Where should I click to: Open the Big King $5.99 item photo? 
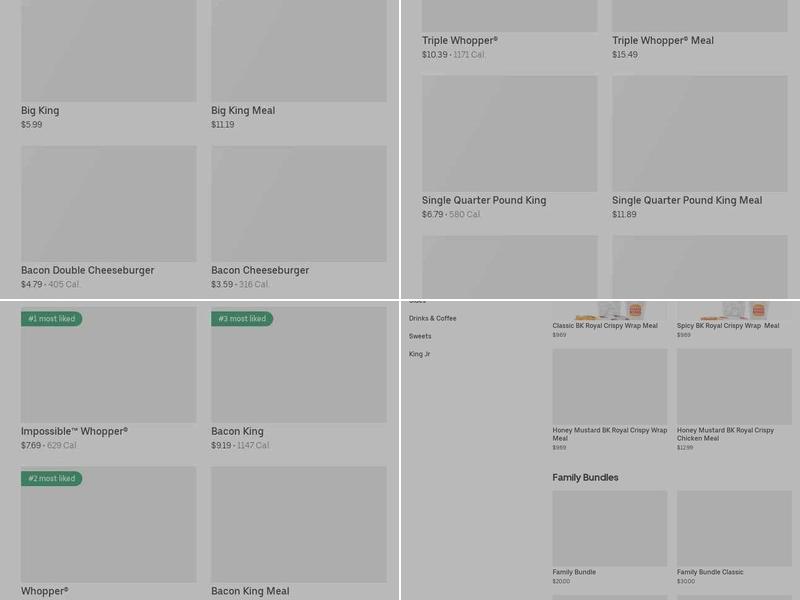click(109, 51)
